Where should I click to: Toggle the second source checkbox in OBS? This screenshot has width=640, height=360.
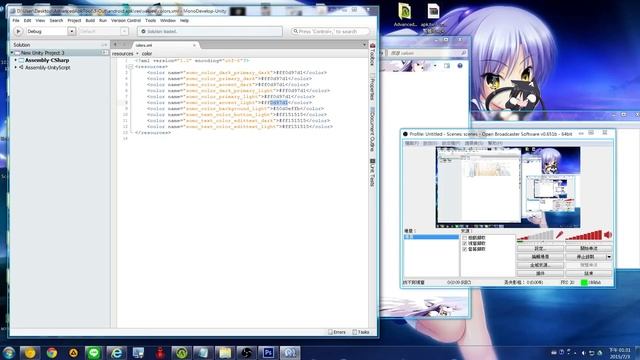(x=464, y=243)
